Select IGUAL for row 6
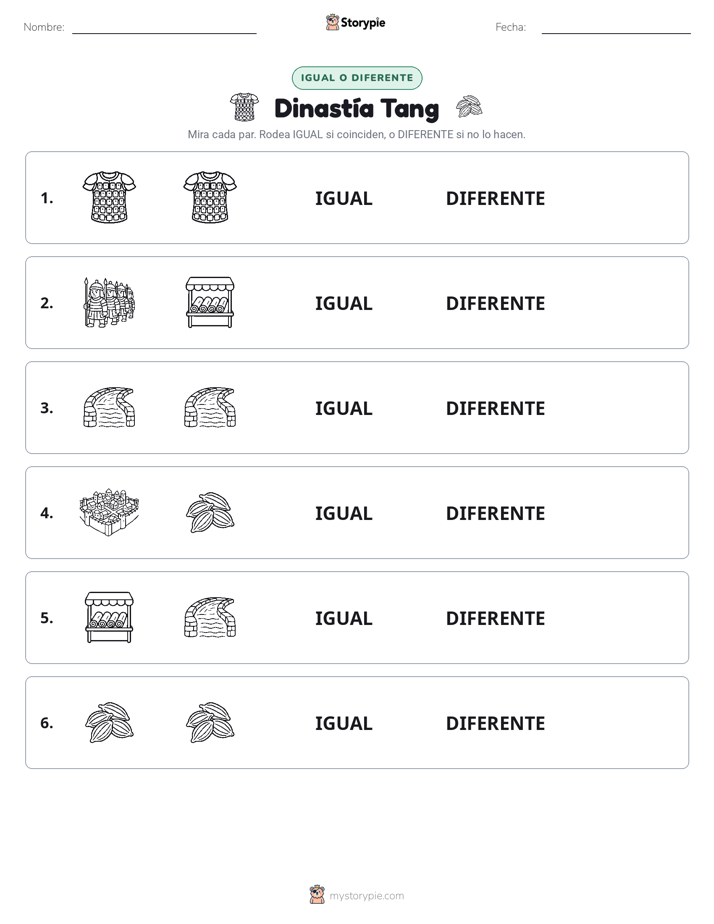The height and width of the screenshot is (924, 714). click(343, 723)
